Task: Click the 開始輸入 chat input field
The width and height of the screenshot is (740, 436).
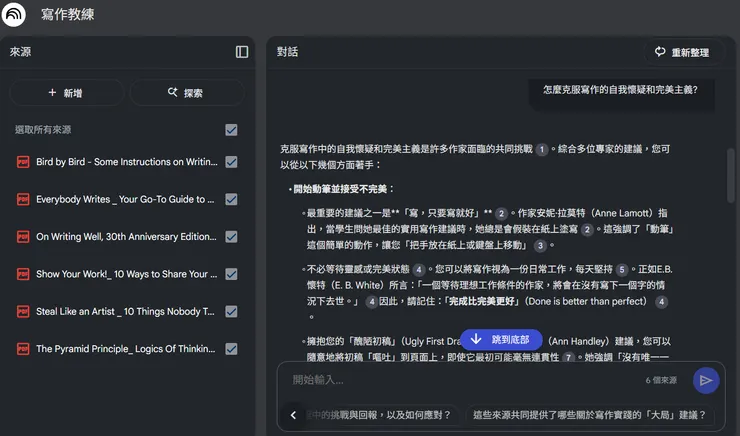Action: tap(462, 380)
